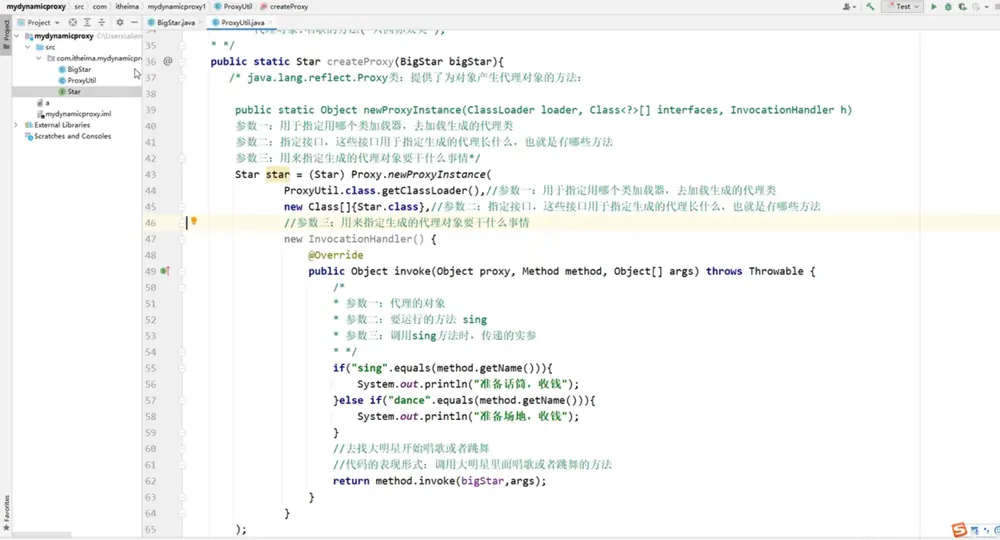Select the ProxyUtil class in the project tree

click(77, 80)
